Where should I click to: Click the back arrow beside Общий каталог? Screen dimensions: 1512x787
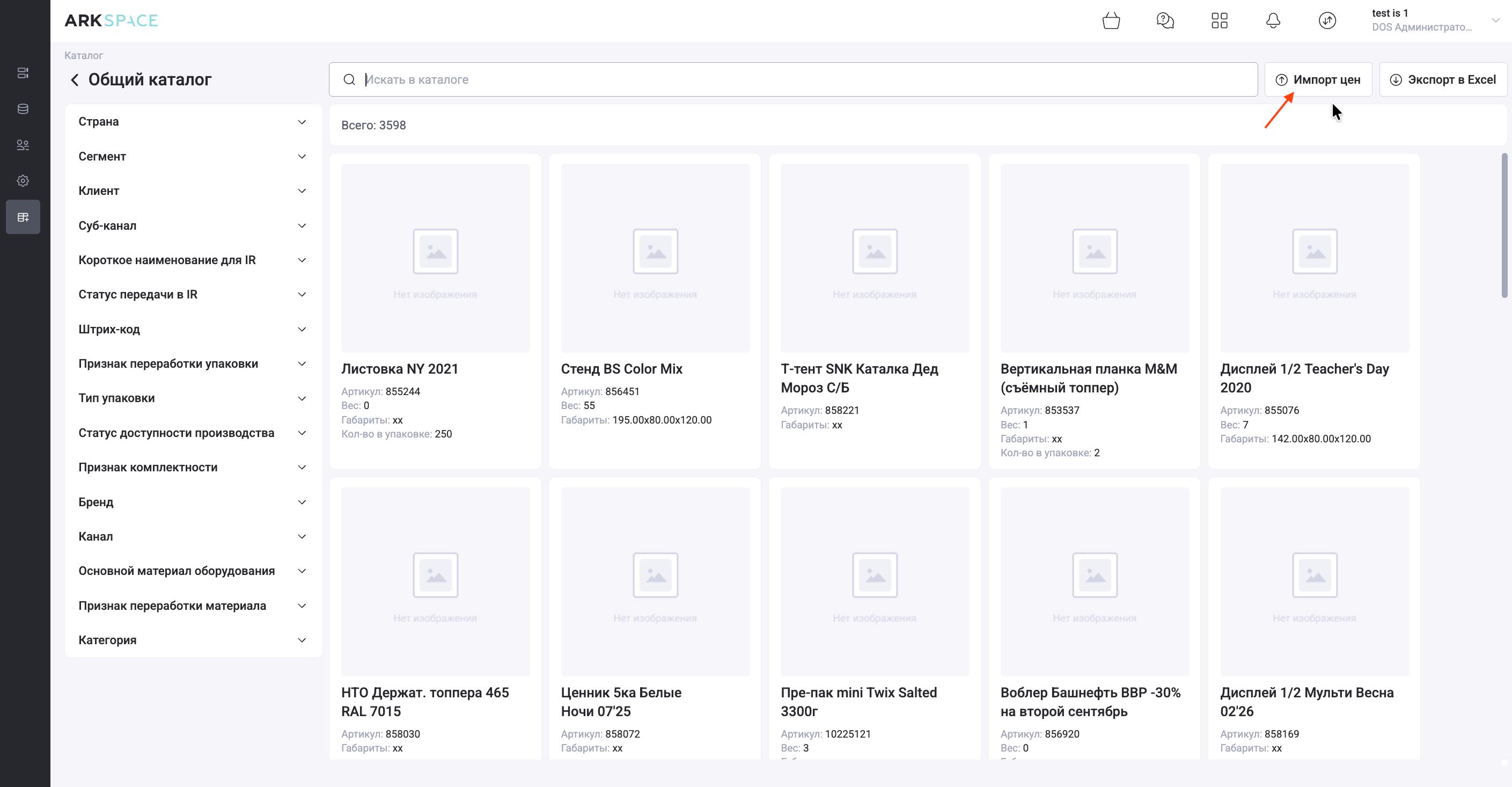click(75, 80)
